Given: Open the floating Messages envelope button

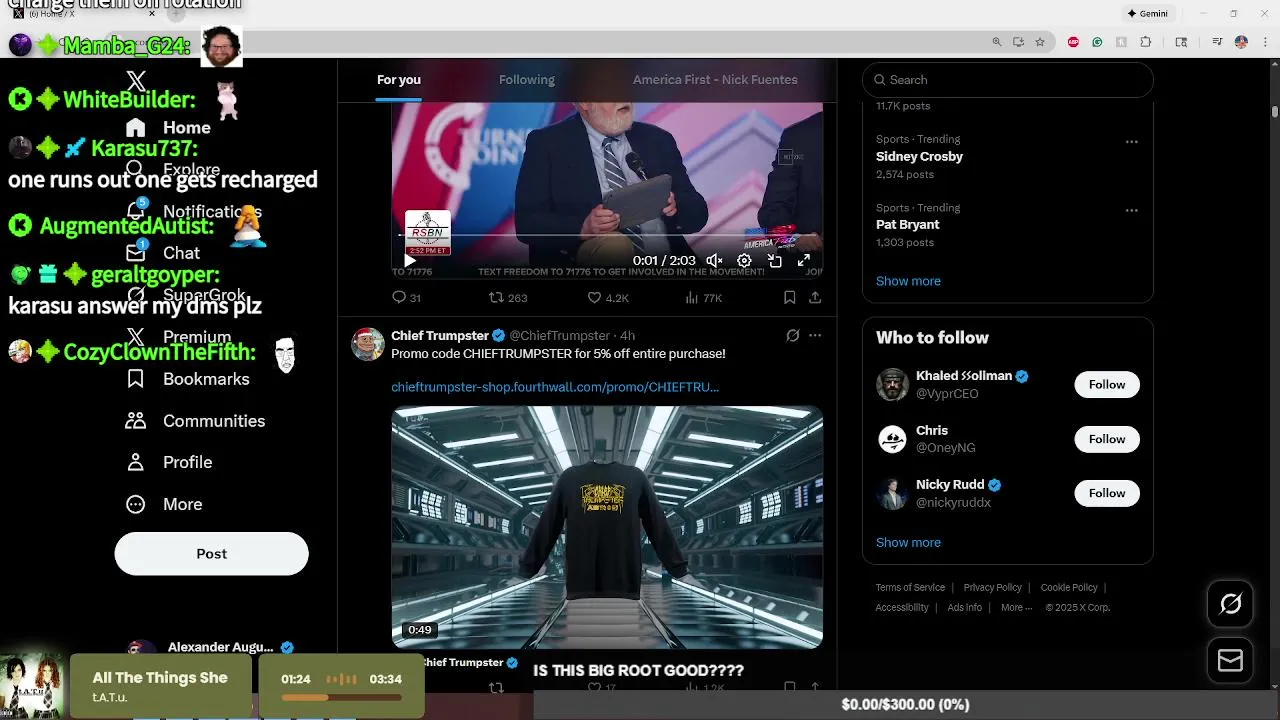Looking at the screenshot, I should [1231, 661].
